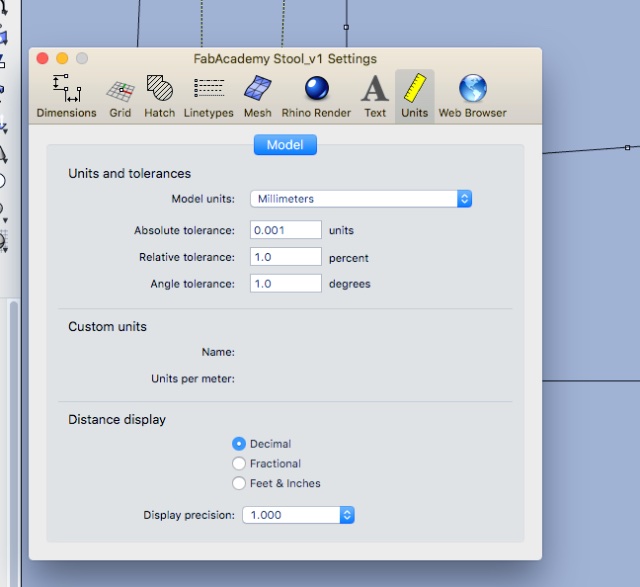Open the Display precision dropdown
Image resolution: width=640 pixels, height=587 pixels.
[298, 515]
